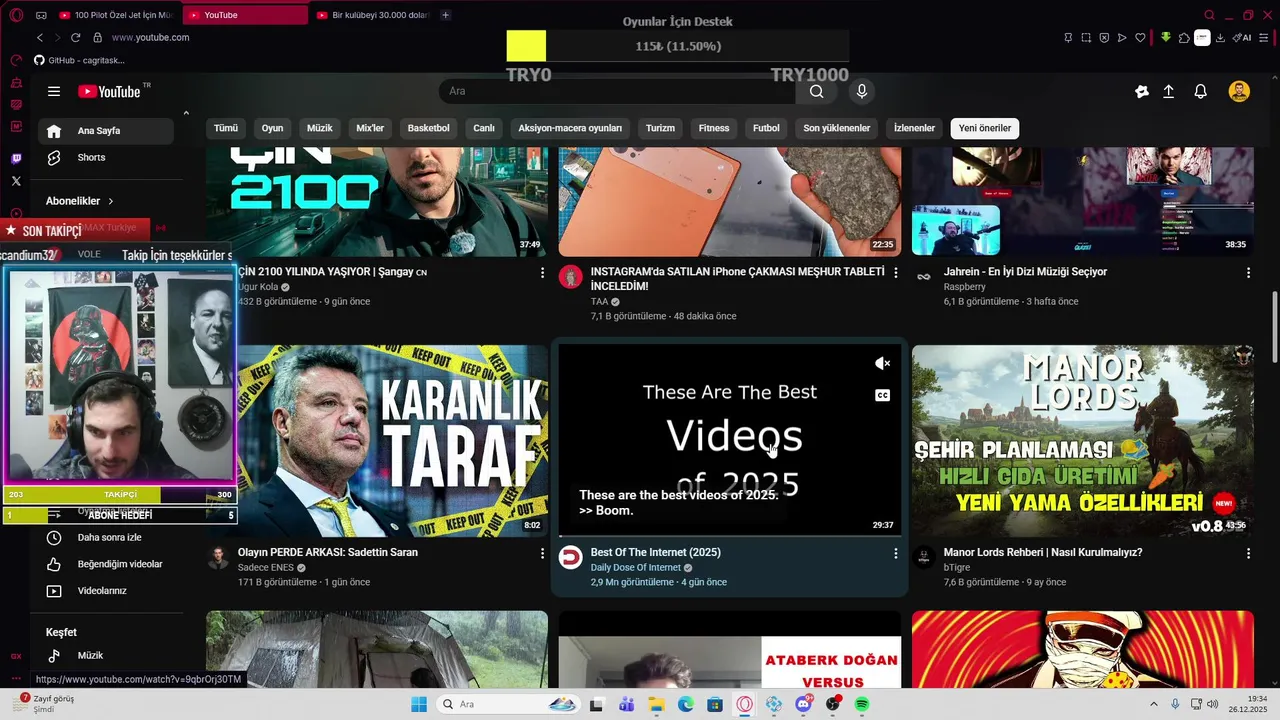
Task: Open options for Jahrein video
Action: (1248, 273)
